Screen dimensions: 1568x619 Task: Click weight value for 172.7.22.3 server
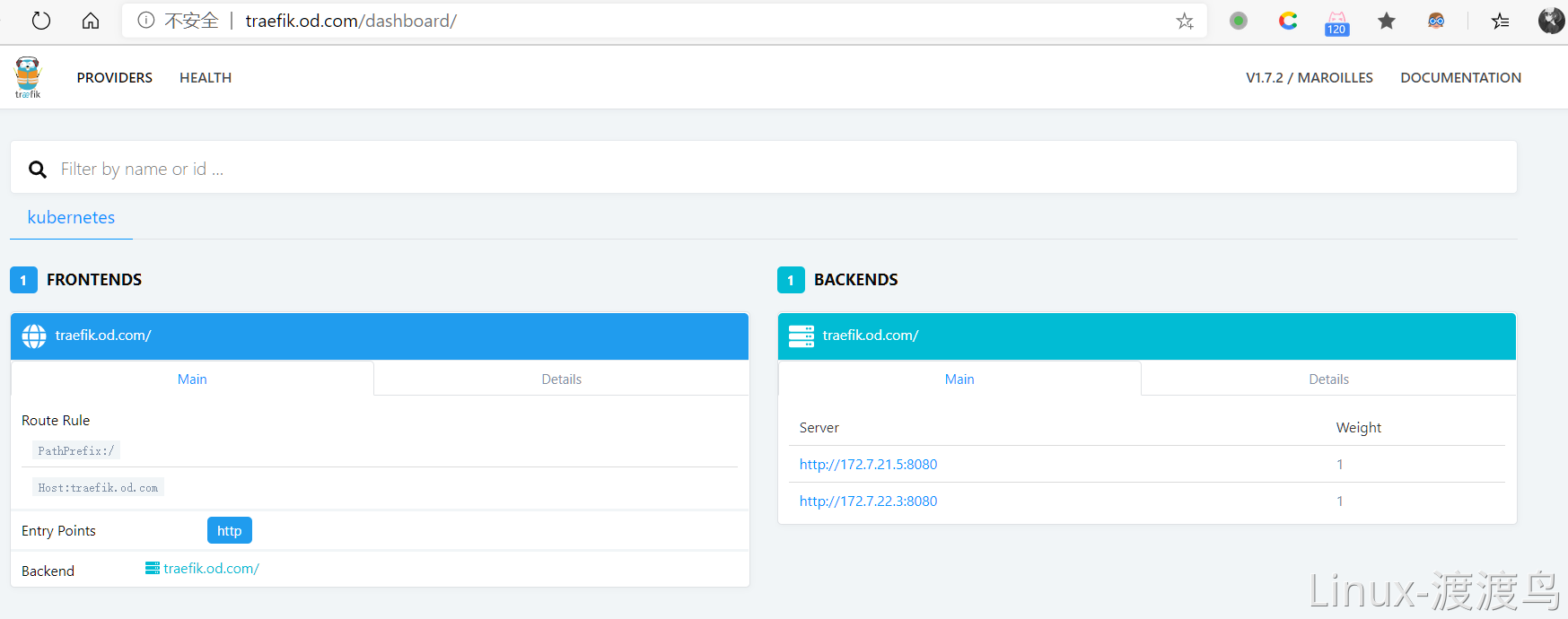(x=1340, y=501)
